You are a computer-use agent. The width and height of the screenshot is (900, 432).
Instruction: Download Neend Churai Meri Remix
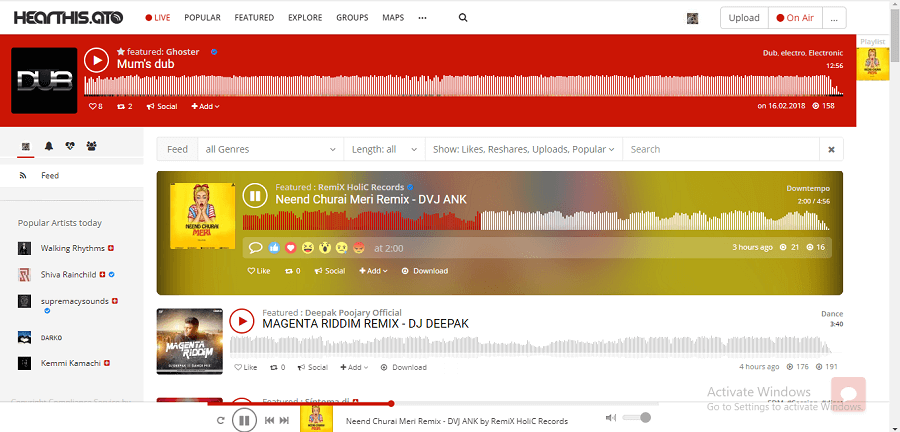point(425,271)
